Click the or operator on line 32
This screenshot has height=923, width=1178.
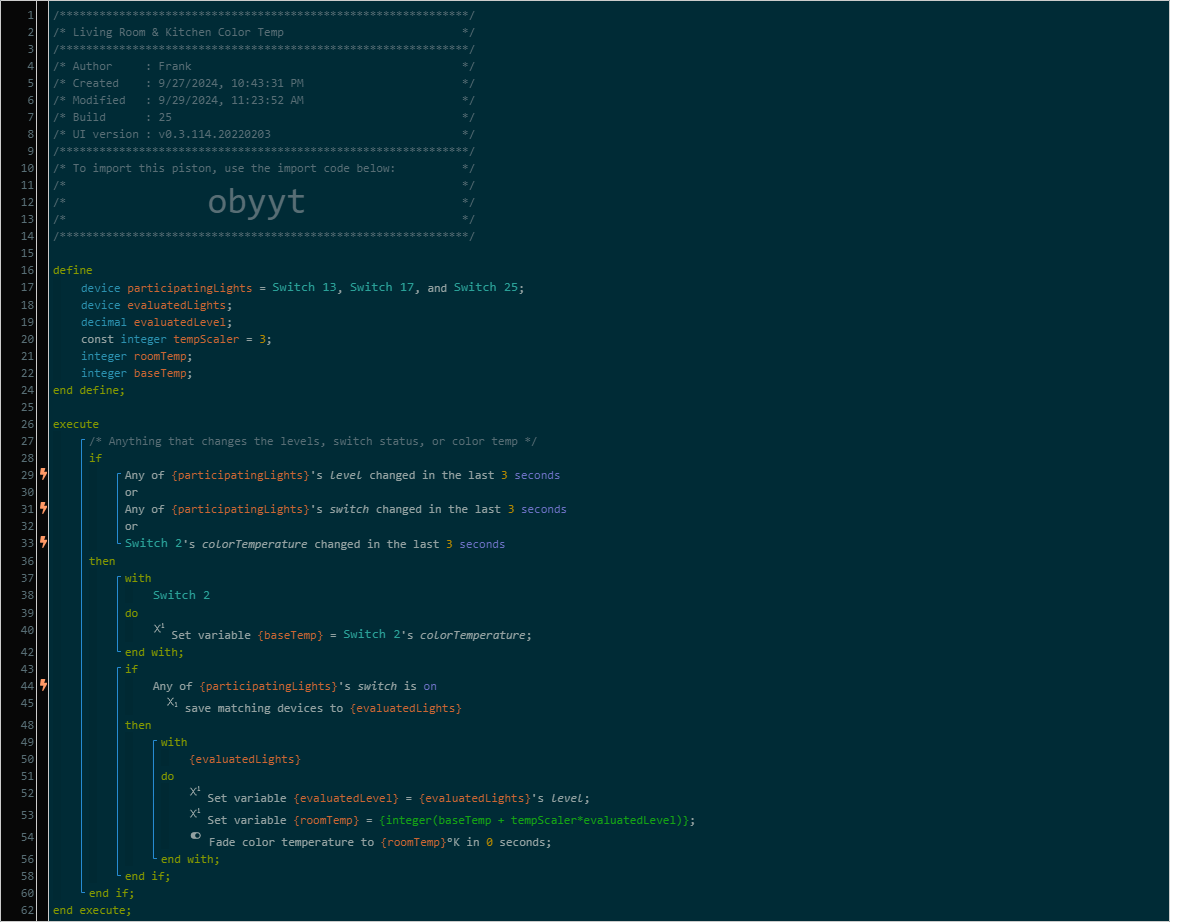click(x=131, y=527)
